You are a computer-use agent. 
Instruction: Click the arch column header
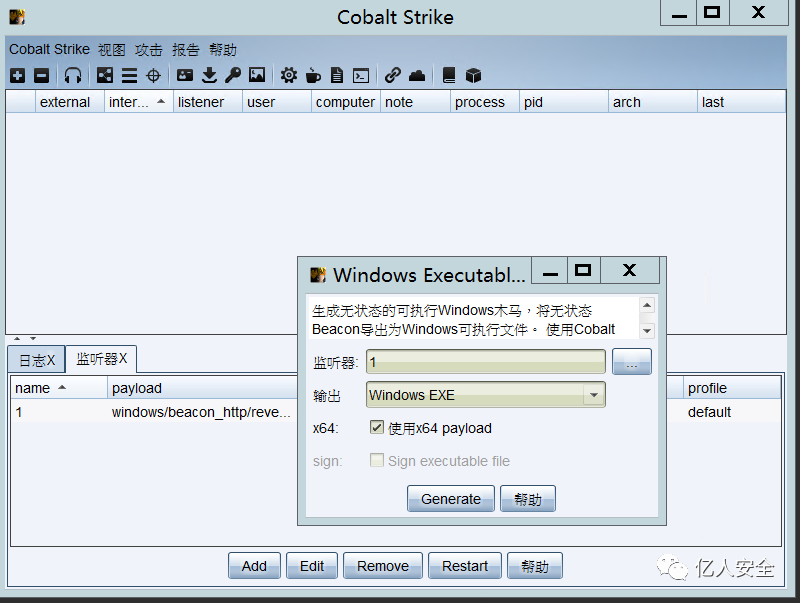click(x=653, y=102)
